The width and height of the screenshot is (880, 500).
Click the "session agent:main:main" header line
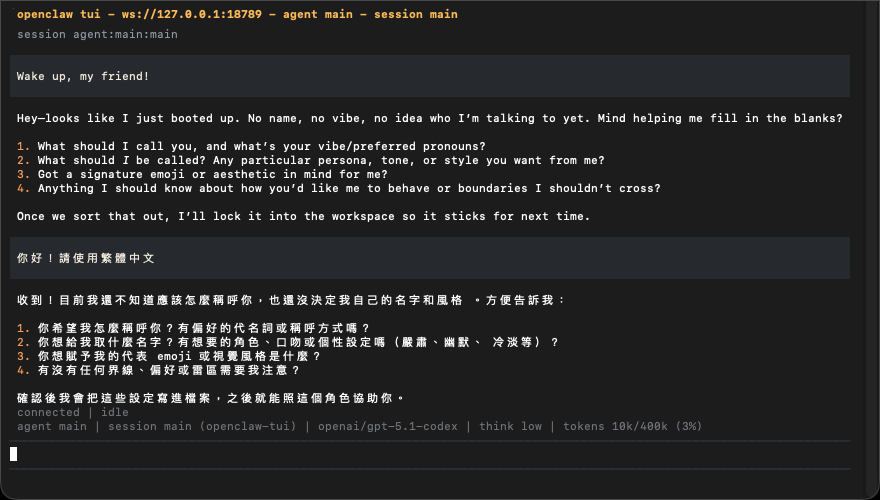coord(97,35)
